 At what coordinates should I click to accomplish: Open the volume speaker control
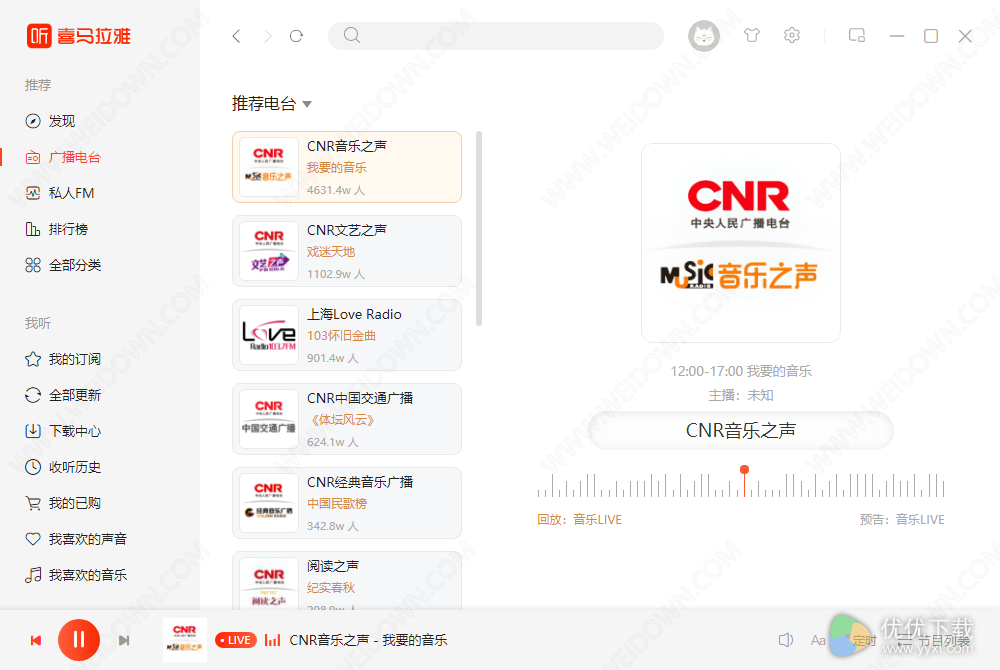pos(786,640)
